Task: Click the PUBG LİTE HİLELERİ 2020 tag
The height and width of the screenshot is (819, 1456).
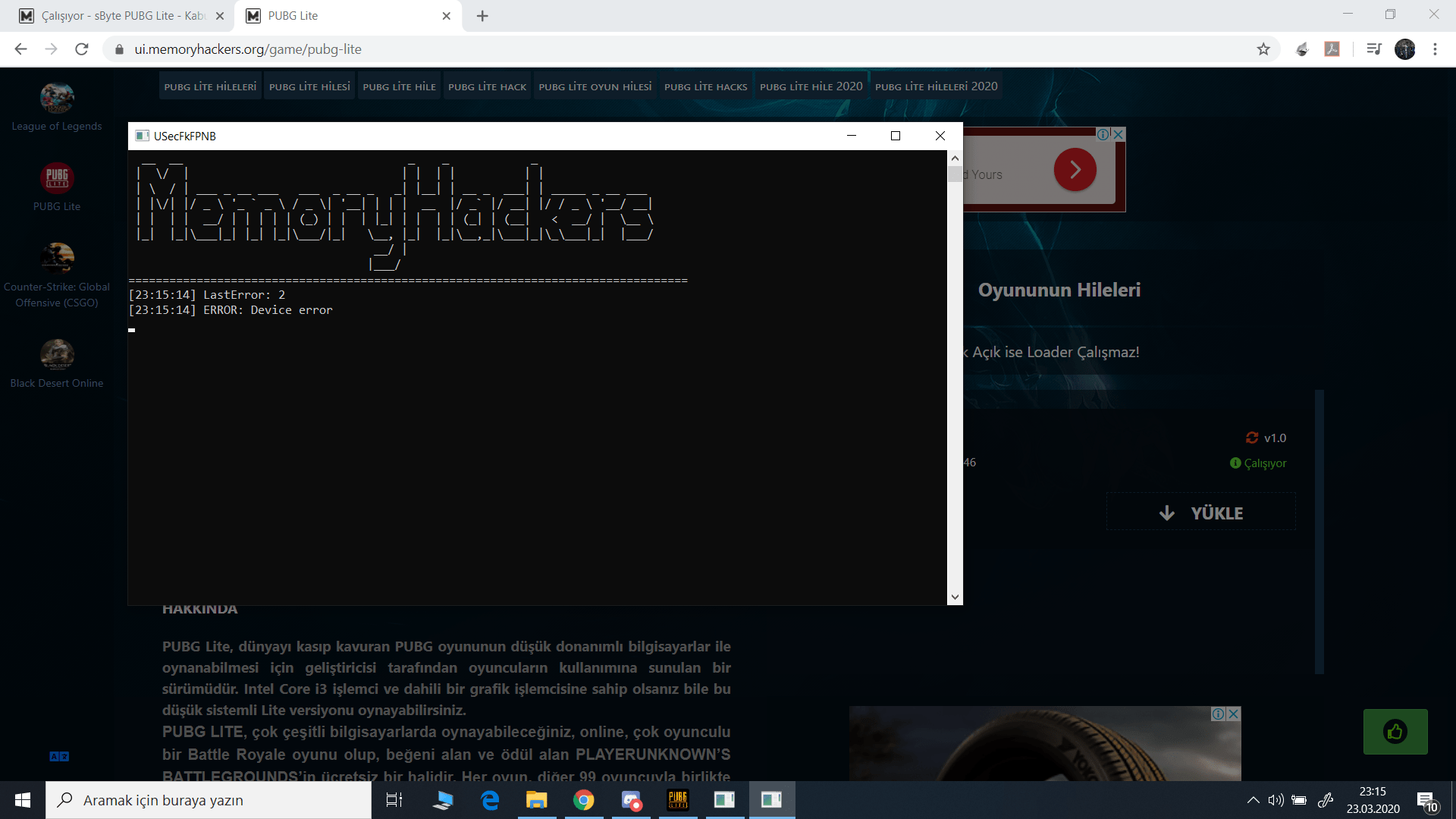Action: (x=937, y=86)
